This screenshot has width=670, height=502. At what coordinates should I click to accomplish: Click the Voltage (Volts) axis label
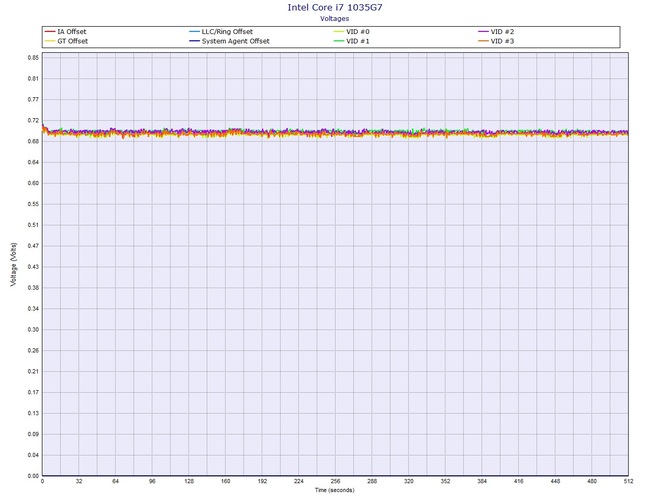14,264
